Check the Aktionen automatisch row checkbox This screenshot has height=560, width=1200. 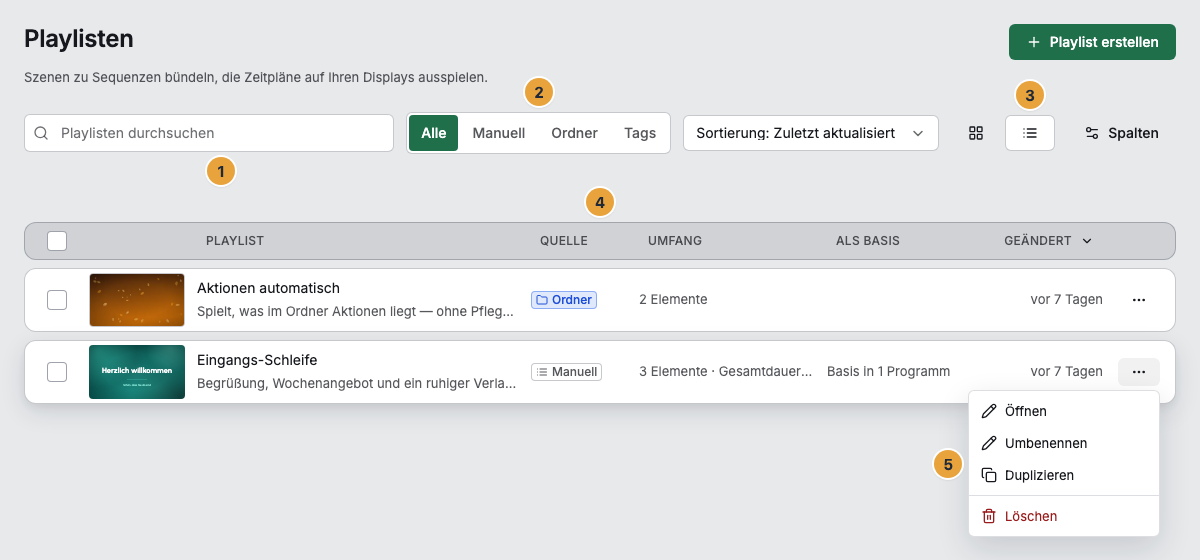[x=57, y=300]
